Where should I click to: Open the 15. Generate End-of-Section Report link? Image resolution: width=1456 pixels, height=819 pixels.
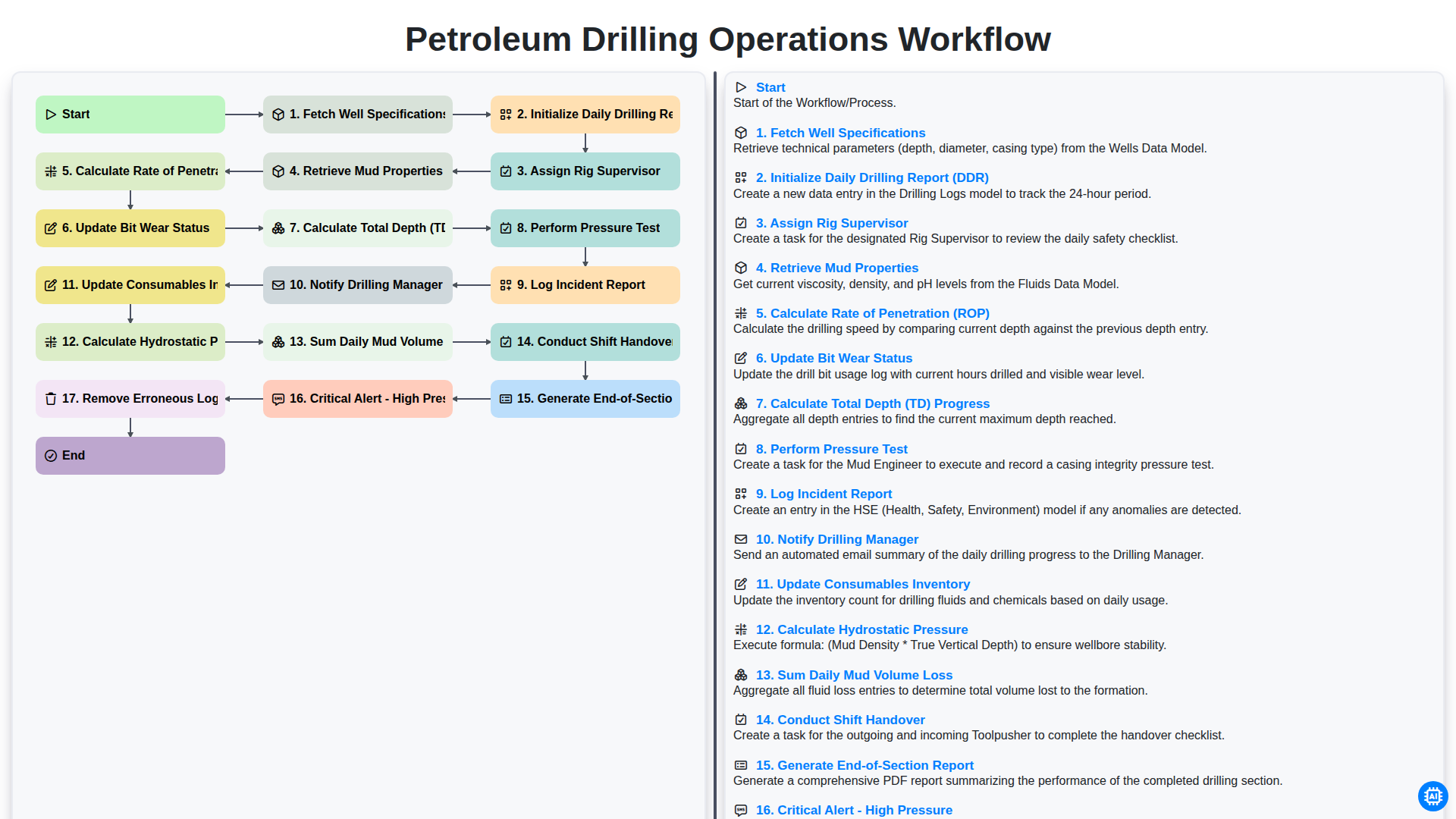coord(864,765)
